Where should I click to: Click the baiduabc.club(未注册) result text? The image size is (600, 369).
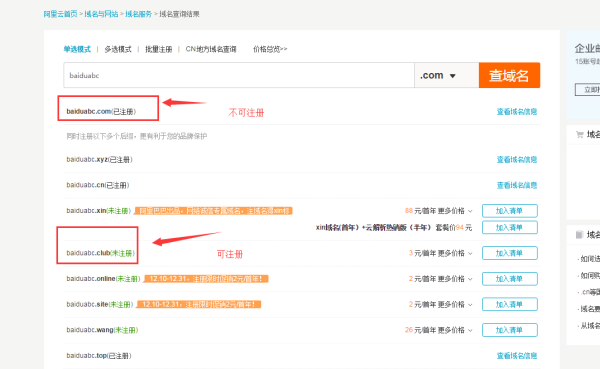click(101, 253)
